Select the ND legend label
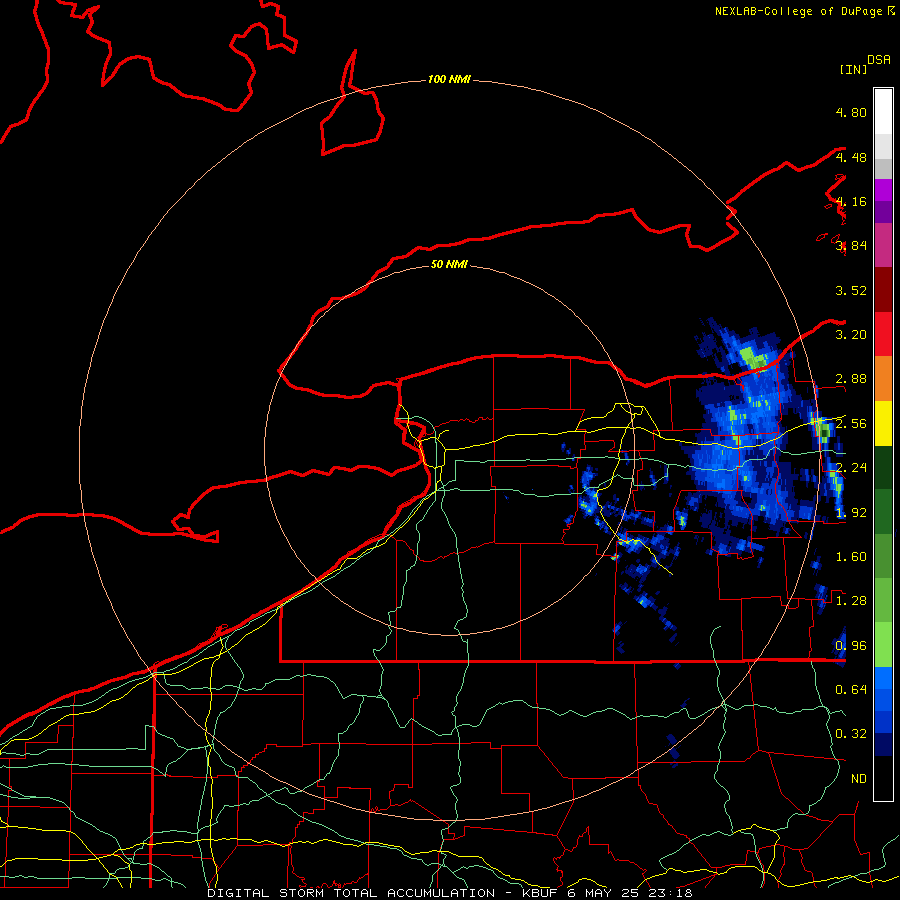Screen dimensions: 900x900 pyautogui.click(x=859, y=779)
